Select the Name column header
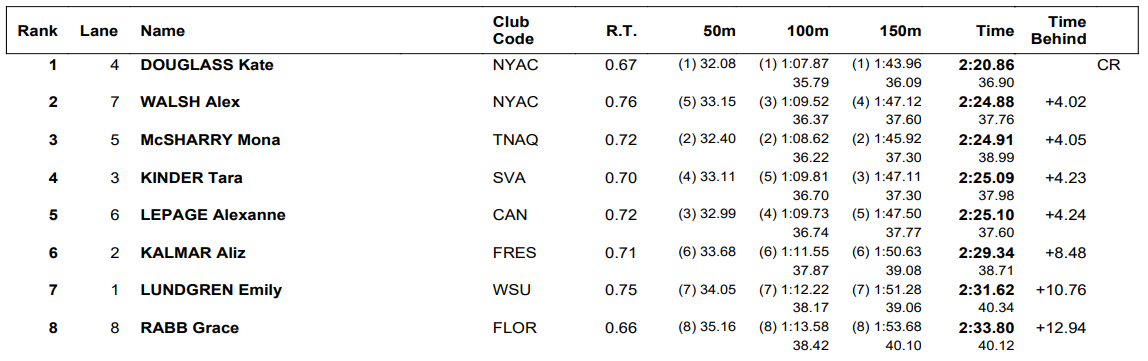 [163, 31]
